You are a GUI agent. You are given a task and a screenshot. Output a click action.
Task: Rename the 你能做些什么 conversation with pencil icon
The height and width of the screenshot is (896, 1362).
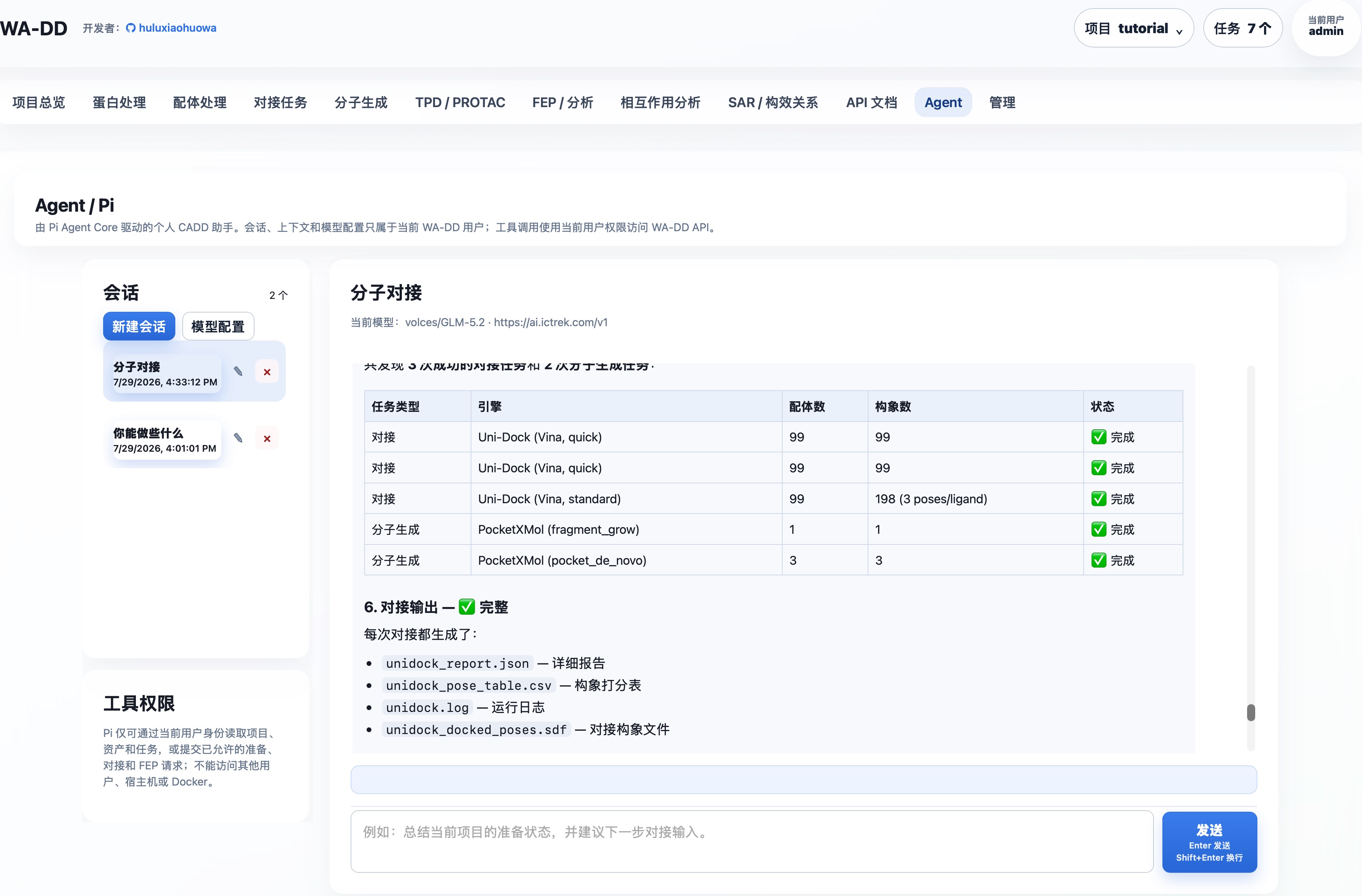click(x=238, y=438)
